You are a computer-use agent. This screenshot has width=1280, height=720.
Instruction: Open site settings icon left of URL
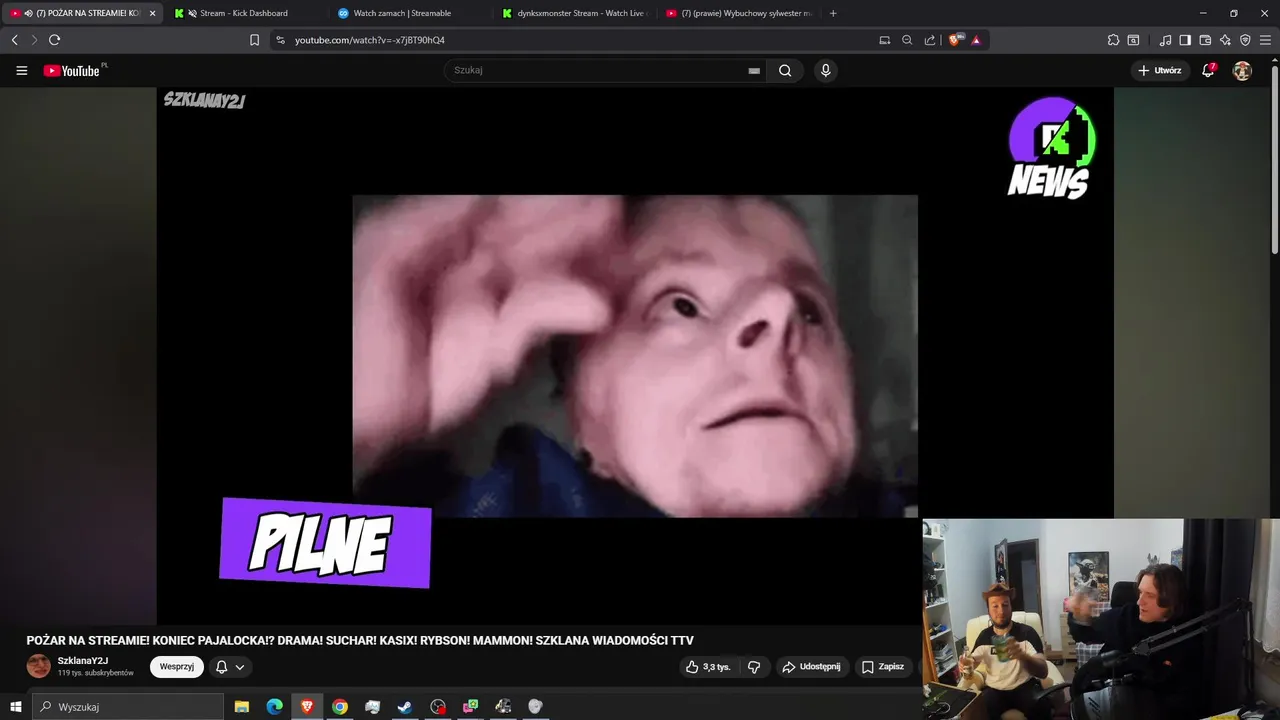point(280,40)
